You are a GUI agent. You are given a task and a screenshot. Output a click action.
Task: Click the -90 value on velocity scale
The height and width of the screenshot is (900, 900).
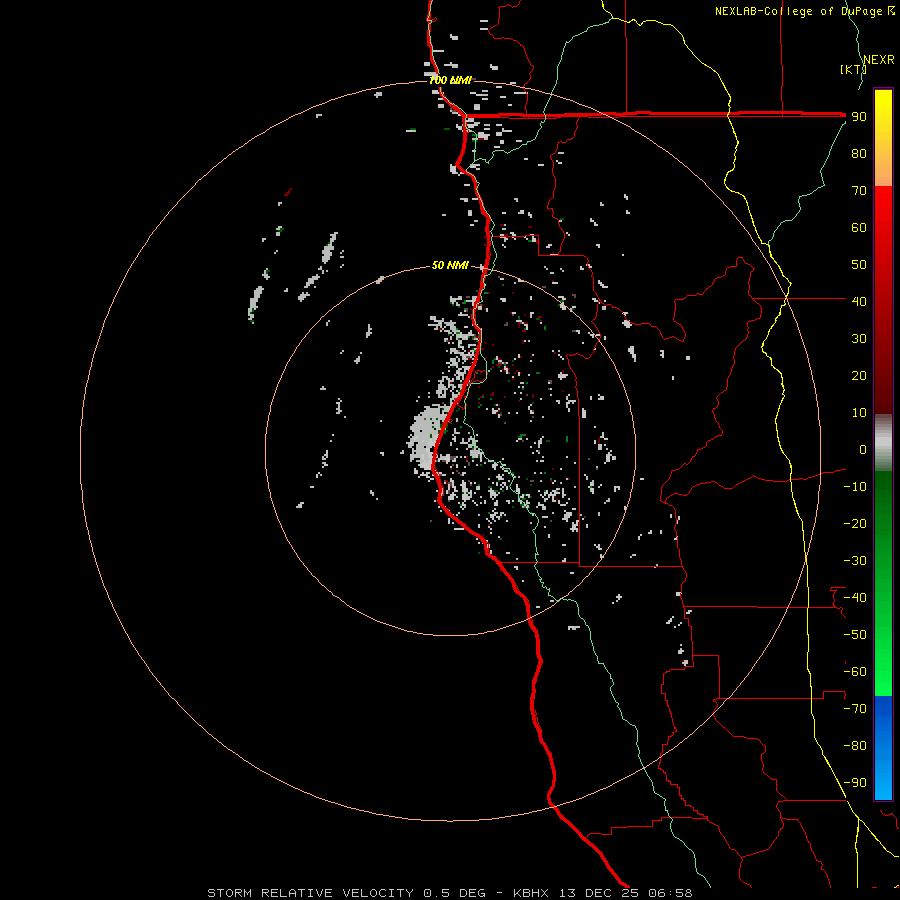click(x=855, y=783)
